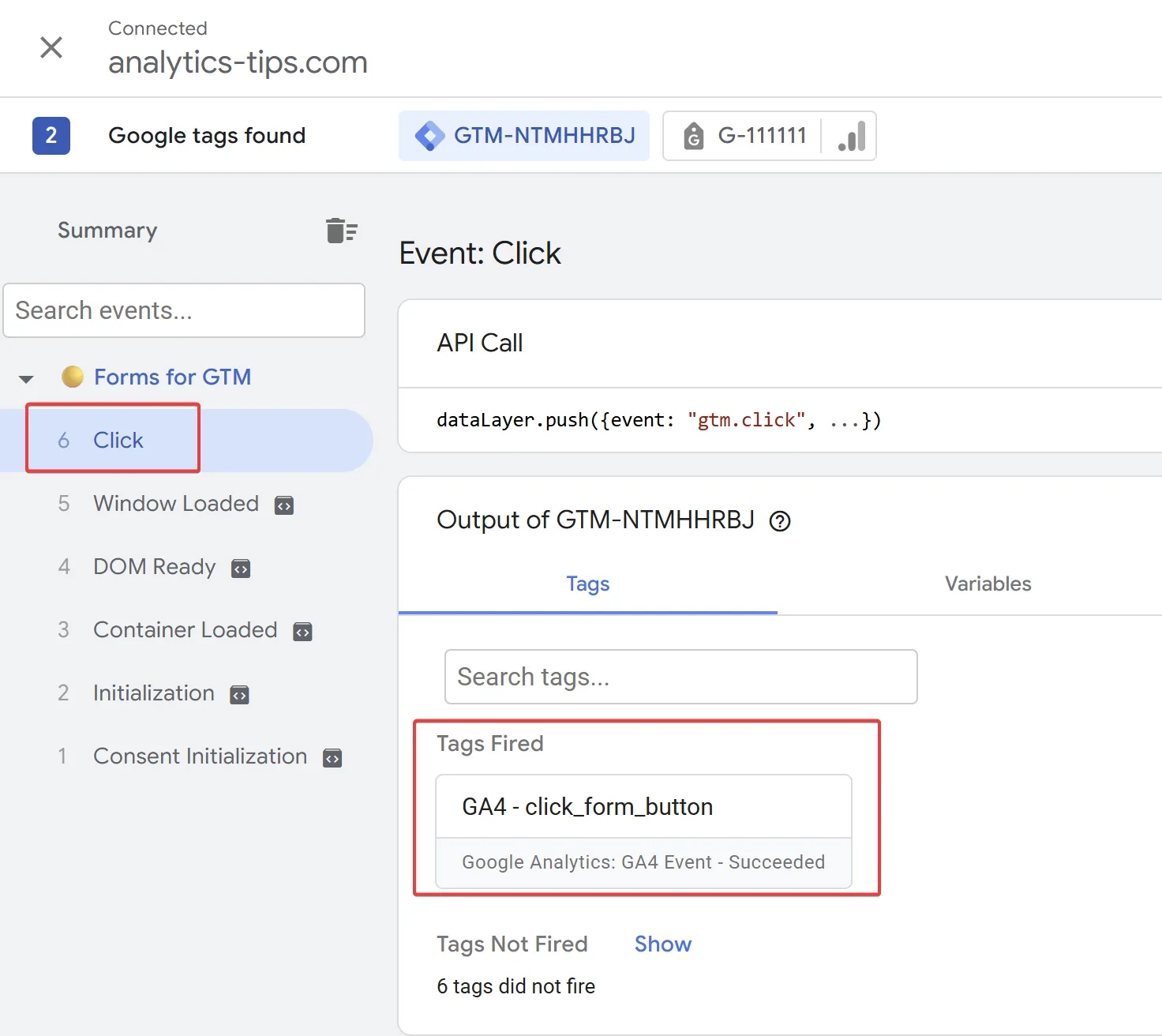1162x1036 pixels.
Task: Show the tags not fired
Action: 663,944
